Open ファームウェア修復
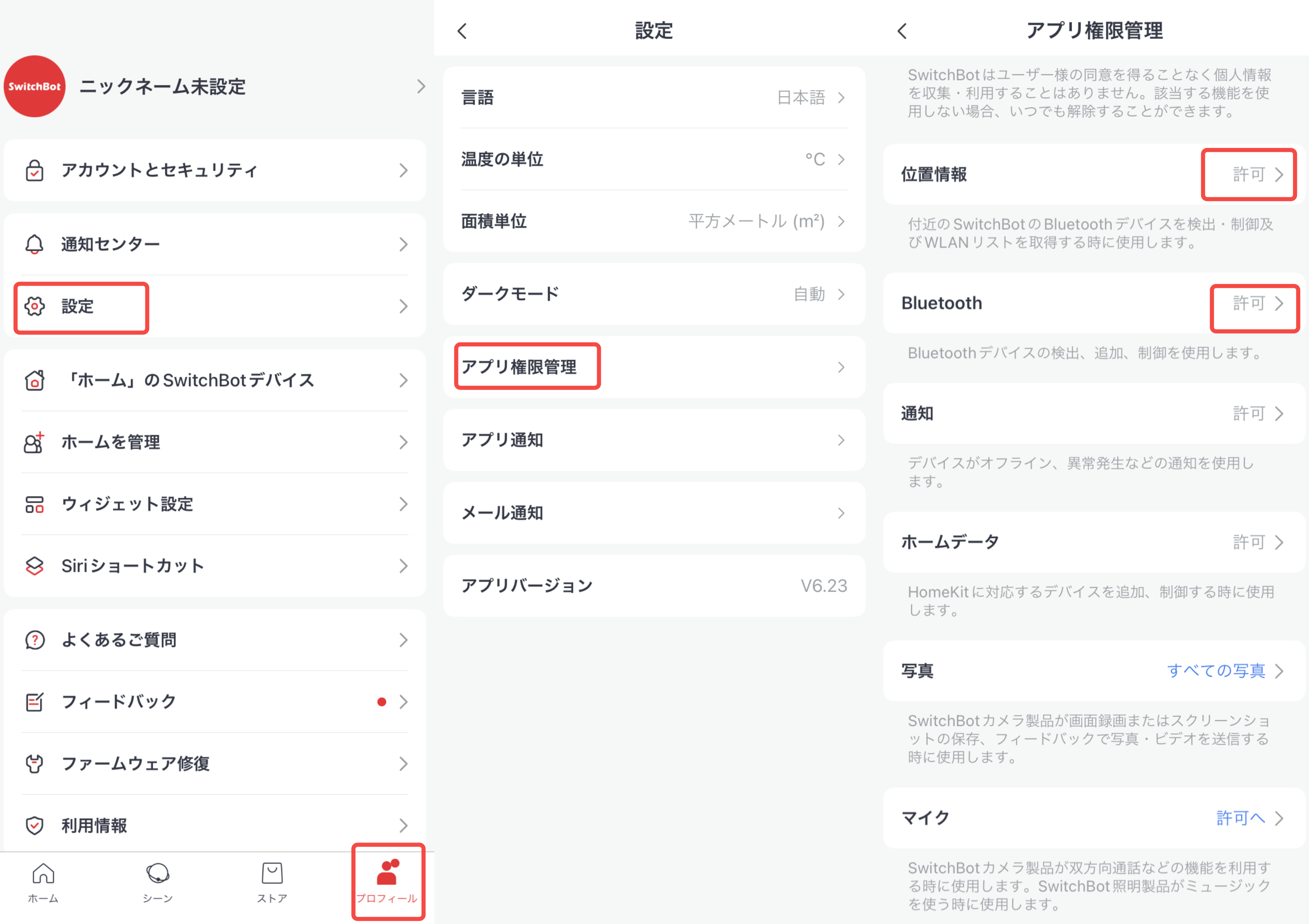Viewport: 1309px width, 924px height. tap(215, 763)
